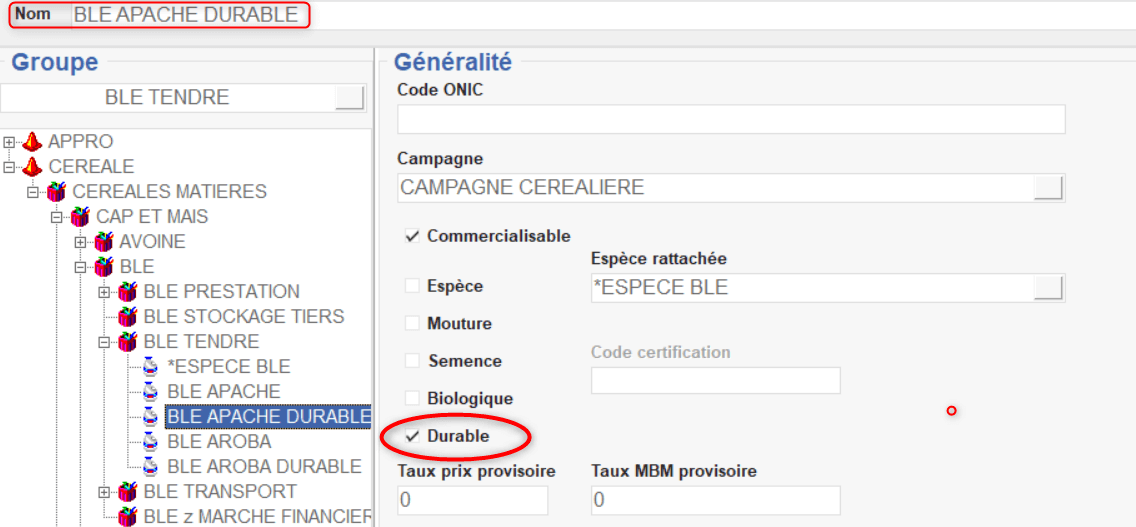This screenshot has height=527, width=1136.
Task: Click the flask icon beside *ESPECE BLE
Action: tap(151, 367)
